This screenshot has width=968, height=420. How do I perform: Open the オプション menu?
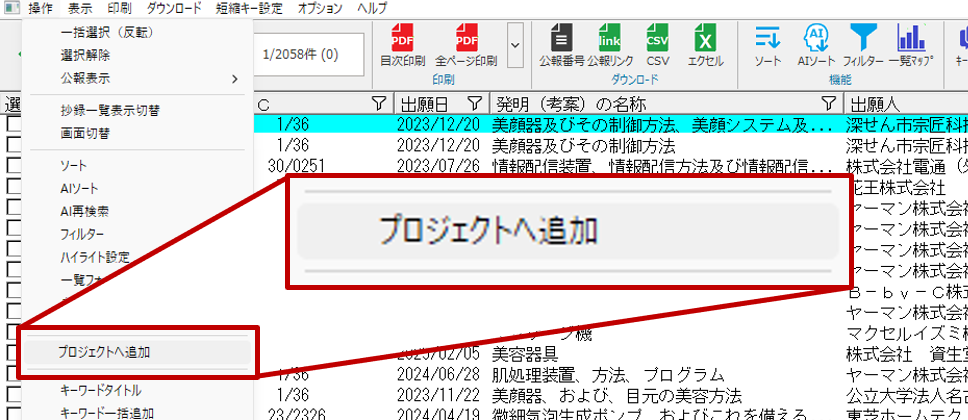tap(320, 9)
